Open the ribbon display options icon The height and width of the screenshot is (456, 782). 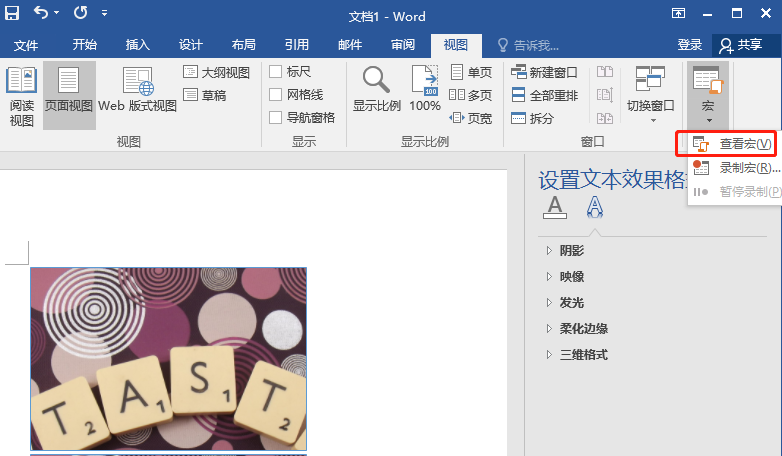pyautogui.click(x=678, y=13)
